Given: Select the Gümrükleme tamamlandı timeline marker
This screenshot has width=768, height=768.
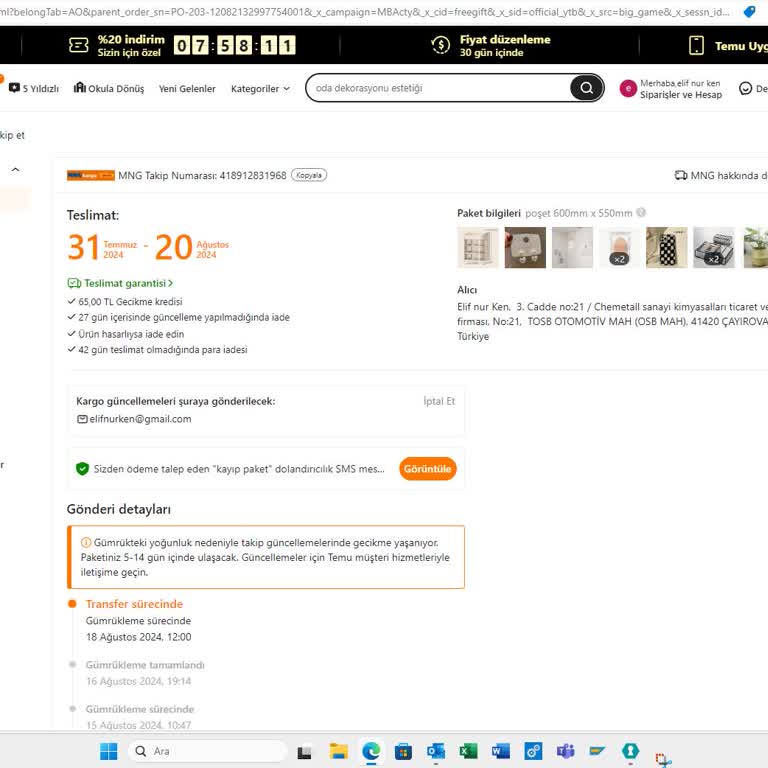Looking at the screenshot, I should 72,664.
